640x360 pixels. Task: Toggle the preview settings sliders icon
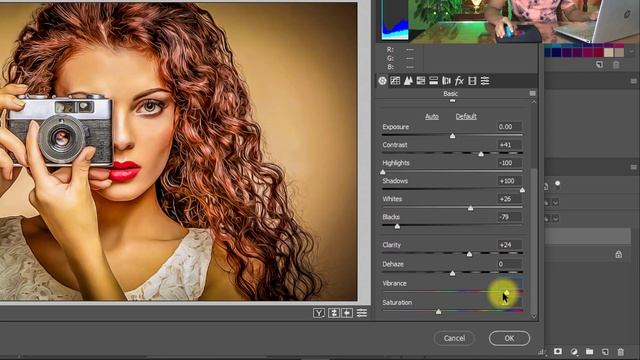pyautogui.click(x=362, y=313)
